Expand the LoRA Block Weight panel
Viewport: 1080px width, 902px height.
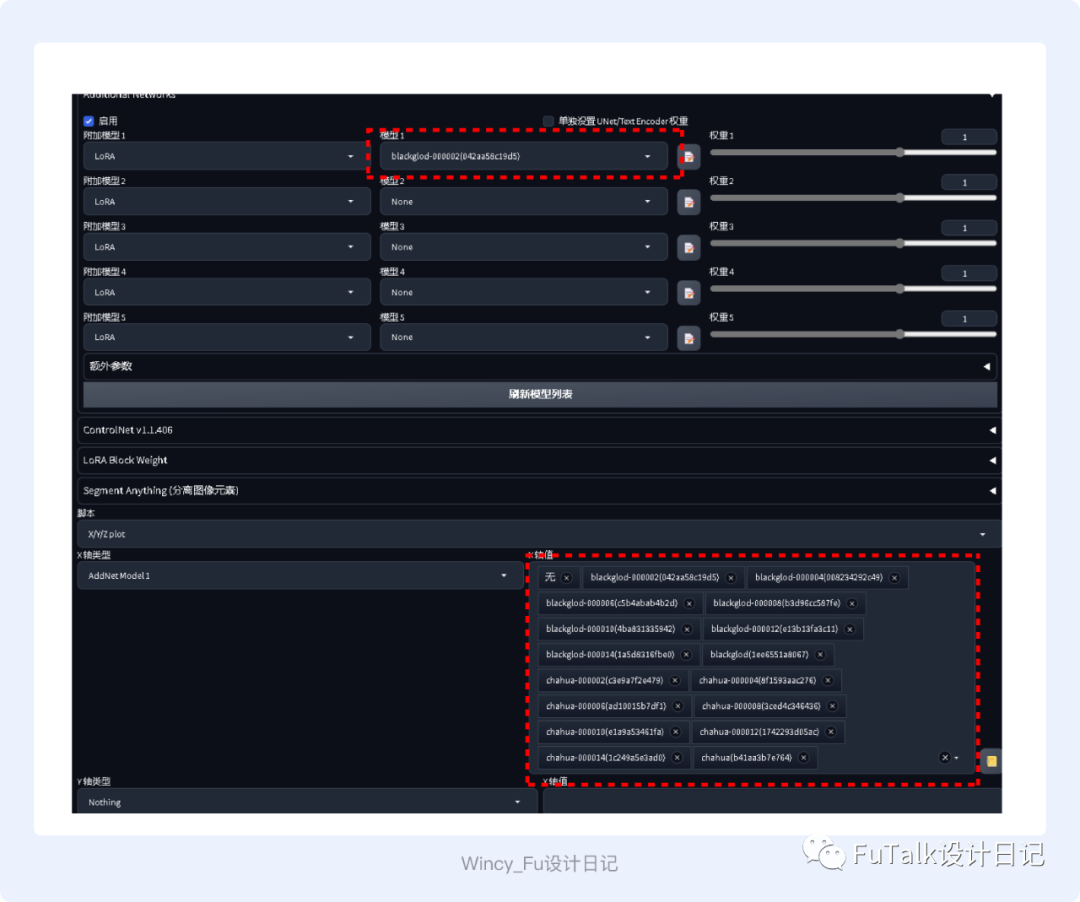pos(539,461)
